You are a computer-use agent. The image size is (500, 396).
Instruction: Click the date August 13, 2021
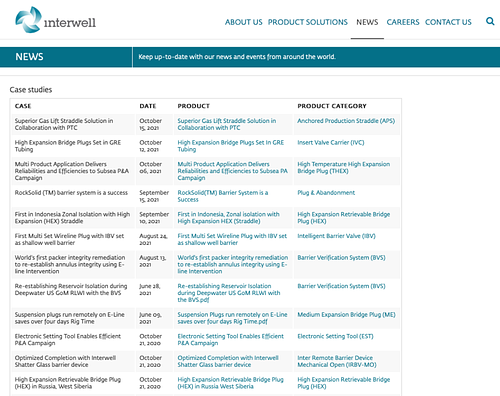[x=153, y=261]
